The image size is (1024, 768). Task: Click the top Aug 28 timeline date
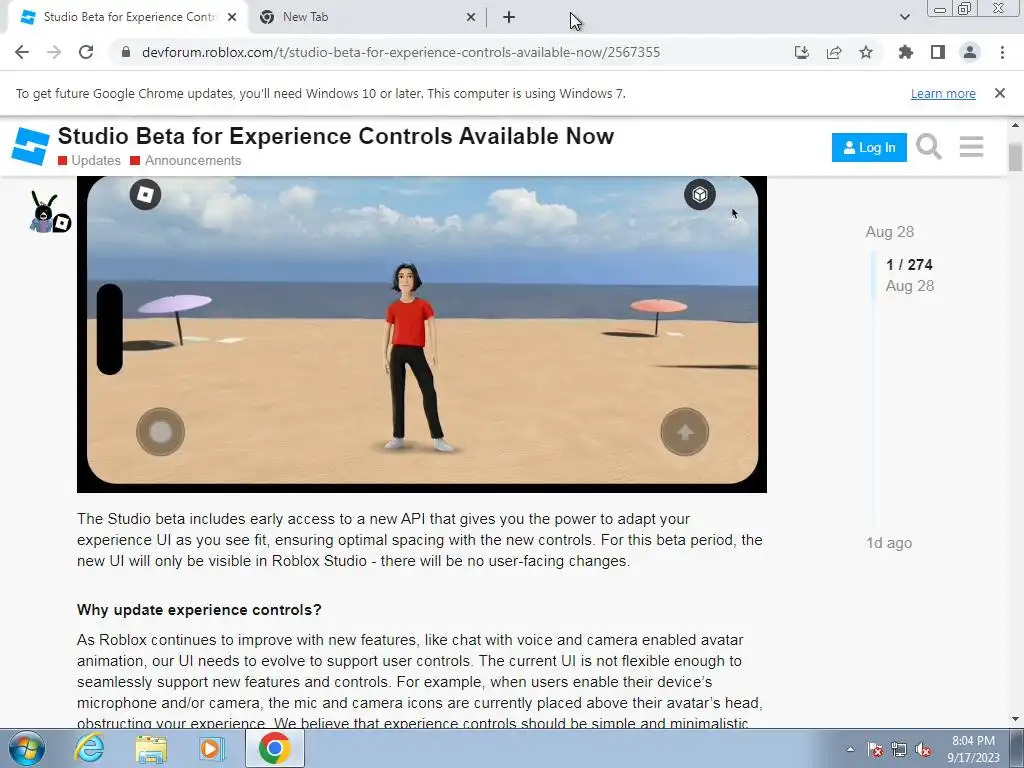(x=889, y=232)
